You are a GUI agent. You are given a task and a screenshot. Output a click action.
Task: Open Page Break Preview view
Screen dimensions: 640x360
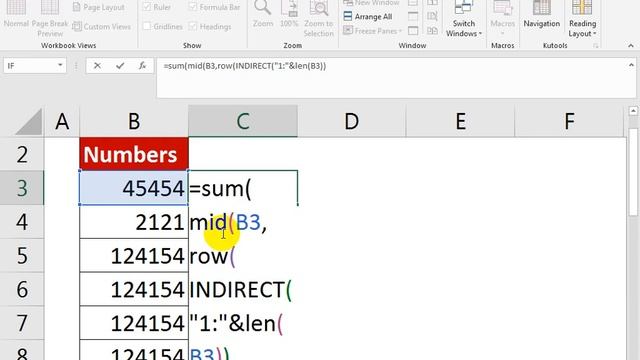(50, 19)
